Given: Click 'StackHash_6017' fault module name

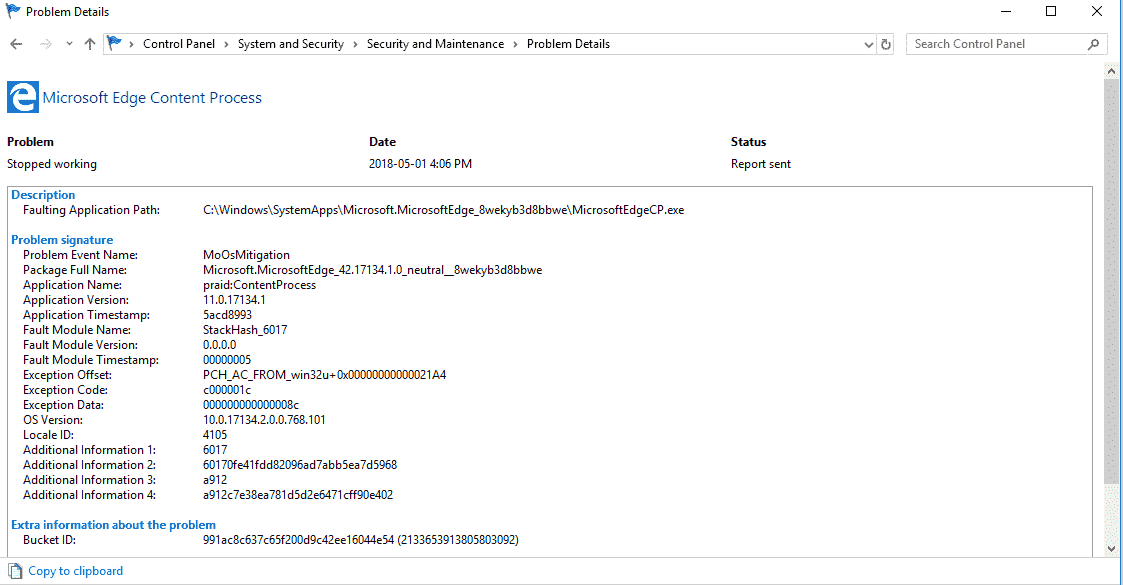Looking at the screenshot, I should point(245,330).
